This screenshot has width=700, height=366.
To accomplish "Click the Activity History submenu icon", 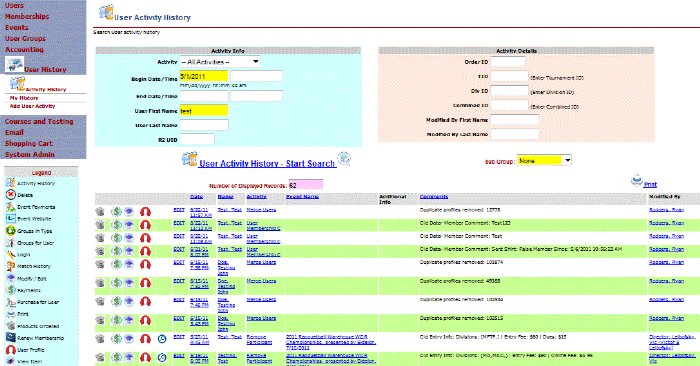I will click(x=17, y=84).
